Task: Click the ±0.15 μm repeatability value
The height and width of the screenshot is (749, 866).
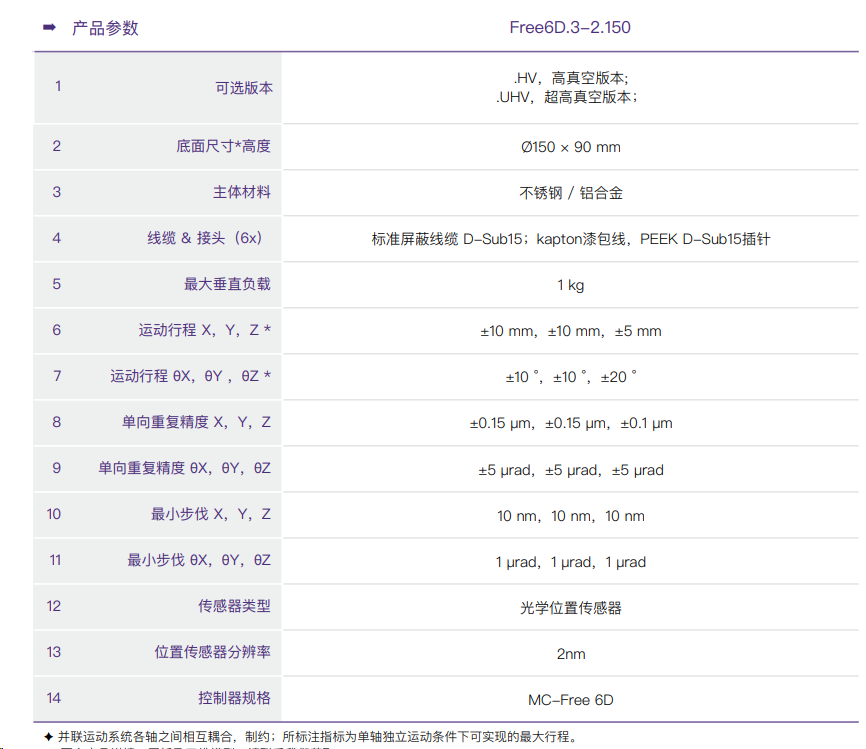Action: coord(570,423)
